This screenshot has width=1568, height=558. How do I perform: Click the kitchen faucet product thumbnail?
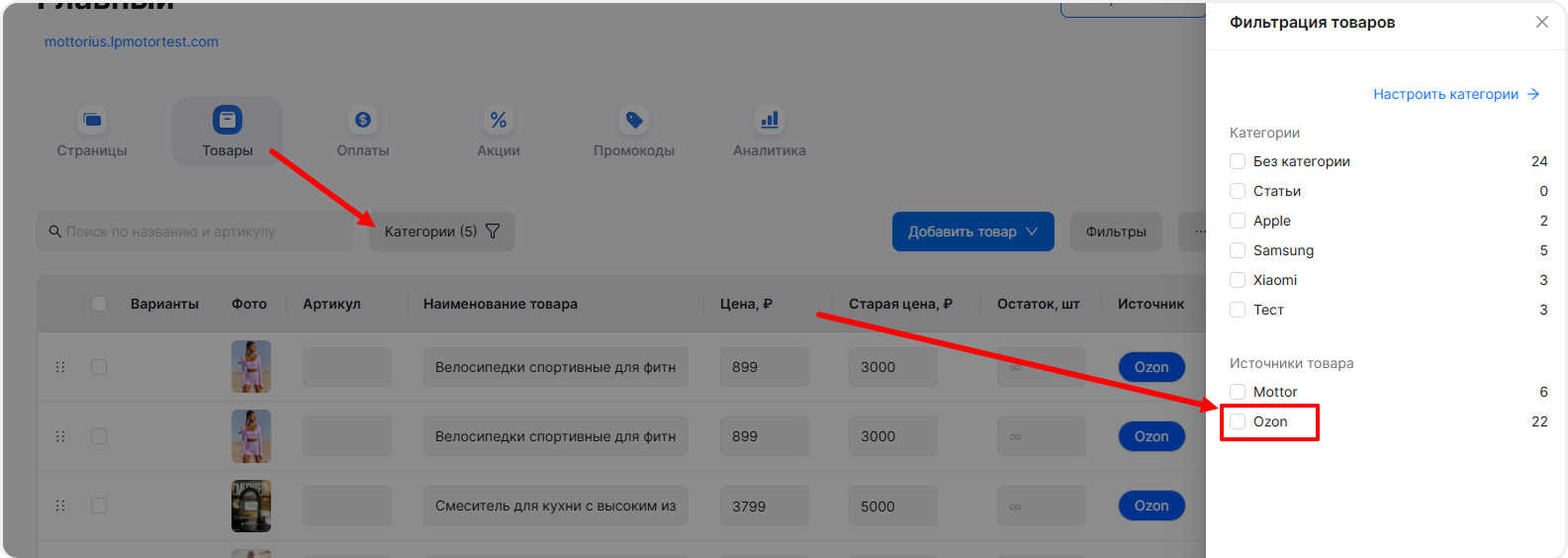(251, 506)
